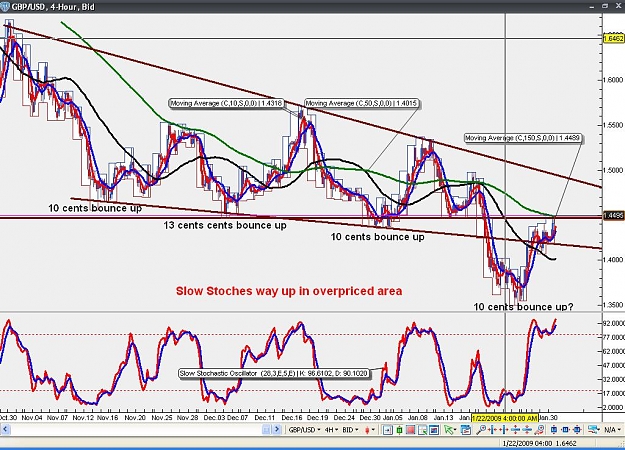Click the status bar '1/22/2009 04:00 1.6462' text
The height and width of the screenshot is (450, 625).
pos(539,444)
